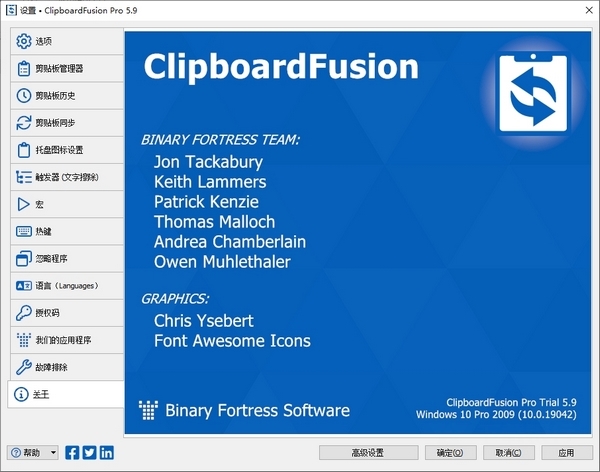Click the Binary Fortress Software text
600x472 pixels.
tap(258, 410)
